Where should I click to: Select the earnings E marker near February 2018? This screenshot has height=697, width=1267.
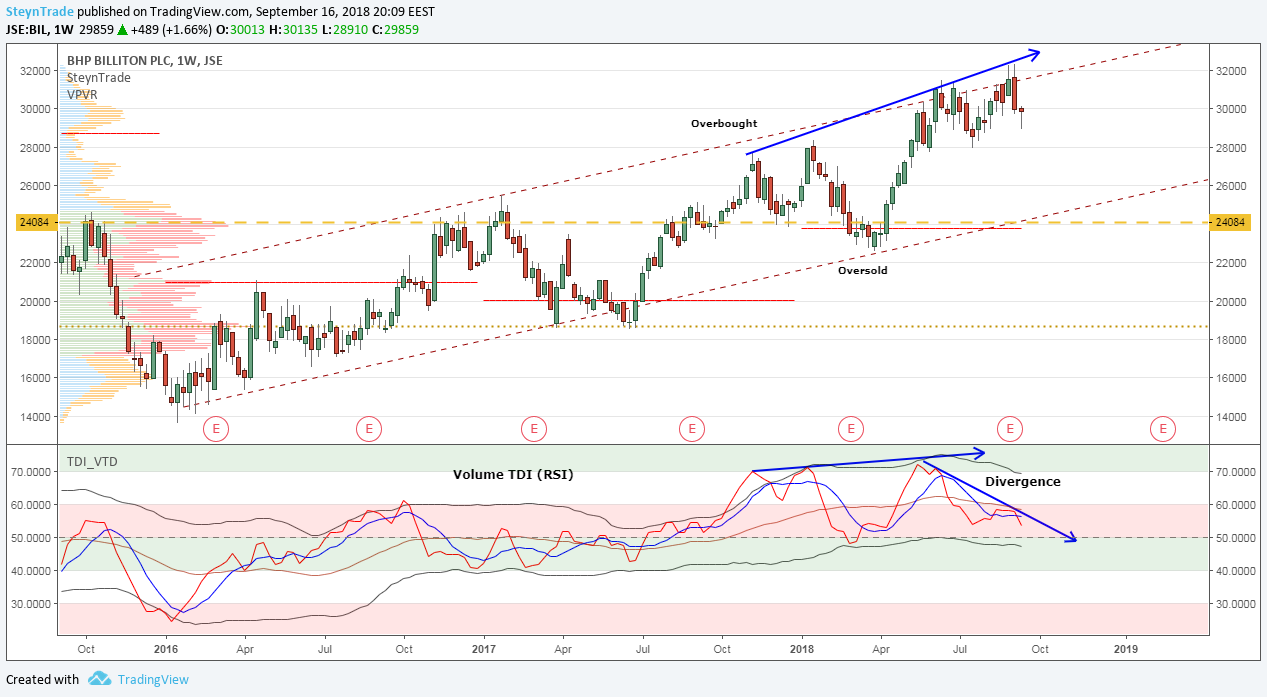pyautogui.click(x=850, y=430)
